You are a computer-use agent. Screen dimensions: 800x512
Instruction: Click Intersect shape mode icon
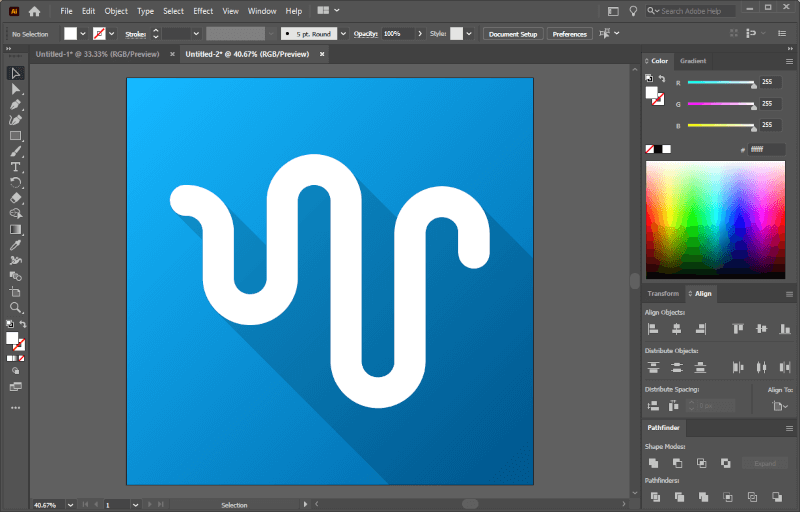[x=702, y=463]
